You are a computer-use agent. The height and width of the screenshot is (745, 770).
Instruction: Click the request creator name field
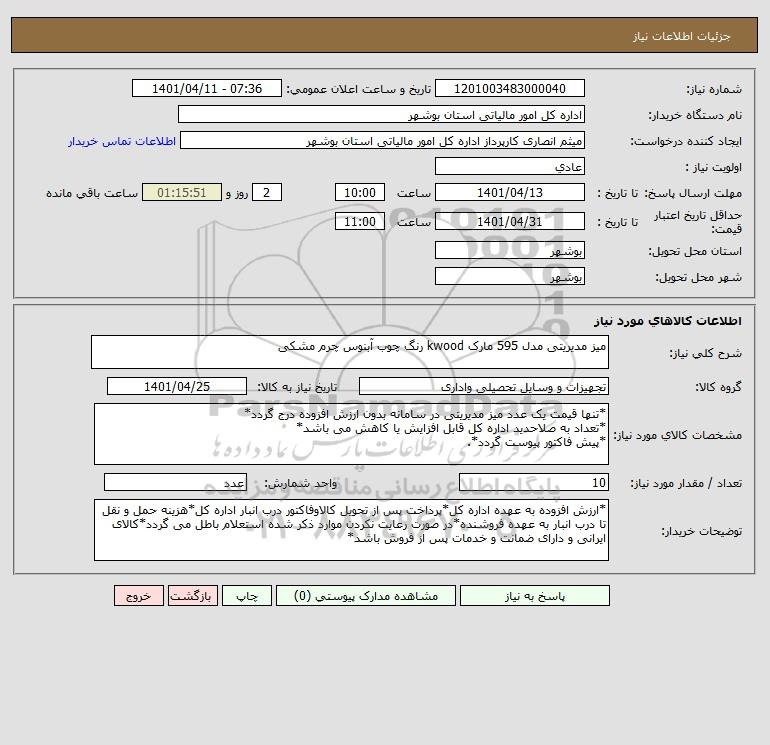click(382, 140)
